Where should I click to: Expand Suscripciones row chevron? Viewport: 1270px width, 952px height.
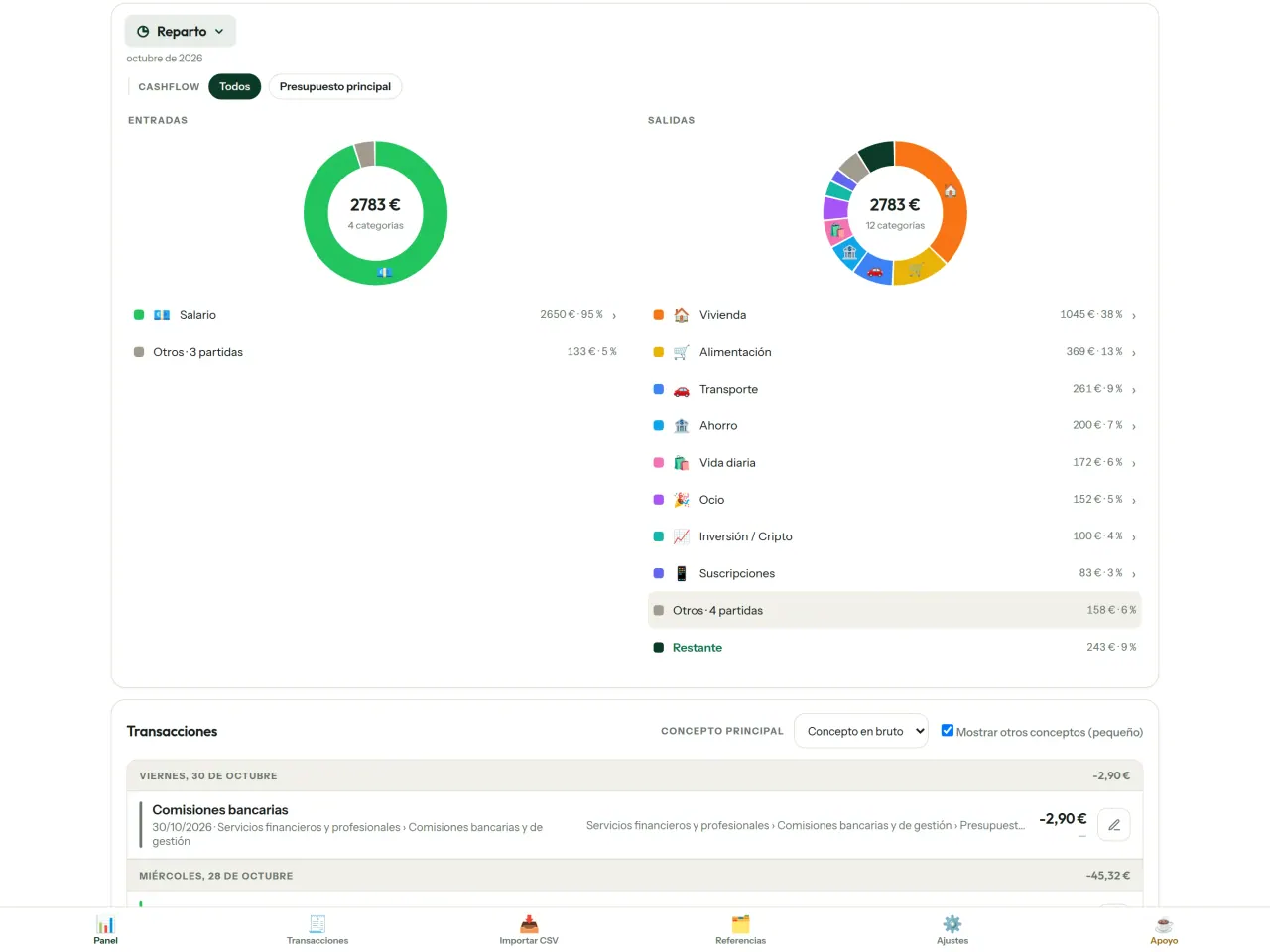pos(1134,574)
